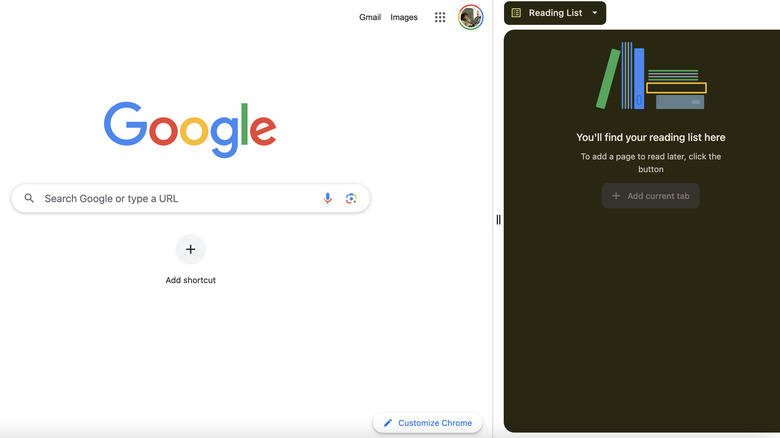
Task: Click the Customize Chrome button
Action: coord(427,423)
